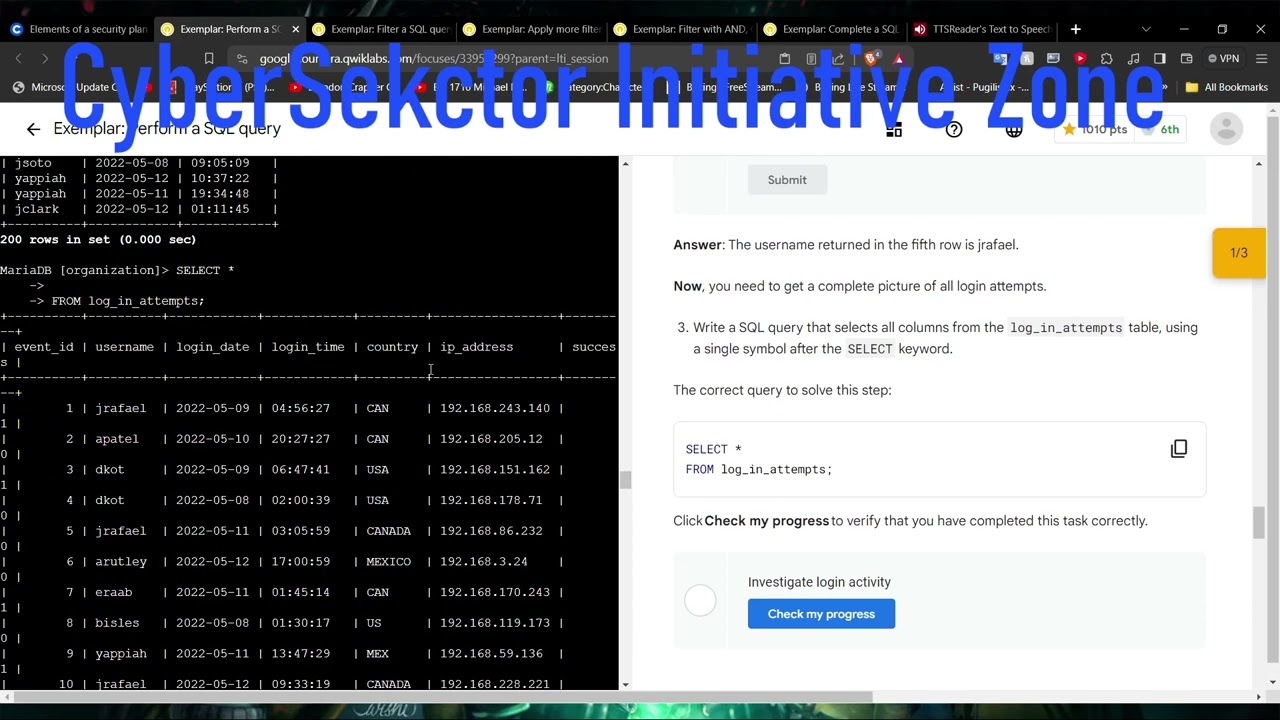The width and height of the screenshot is (1280, 720).
Task: Click username arutley in the table
Action: click(x=121, y=562)
